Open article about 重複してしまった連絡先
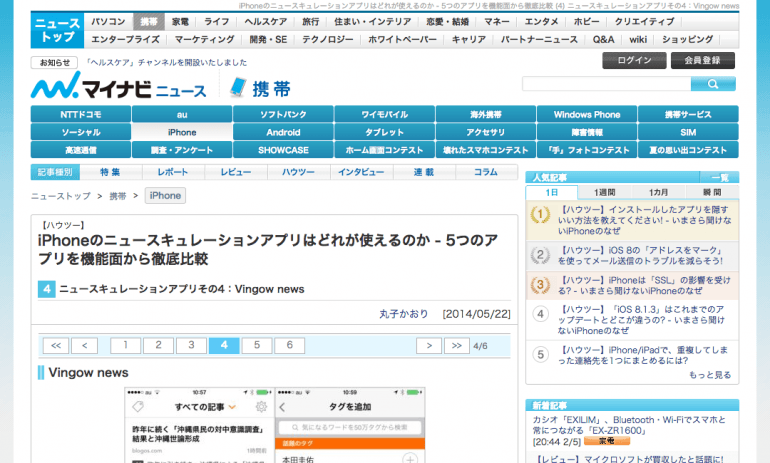Viewport: 770px width, 463px height. click(x=643, y=355)
